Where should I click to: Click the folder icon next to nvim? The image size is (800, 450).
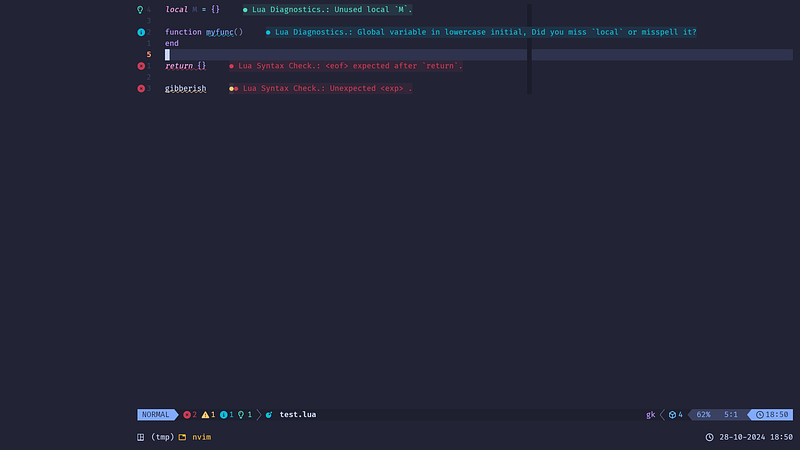182,437
